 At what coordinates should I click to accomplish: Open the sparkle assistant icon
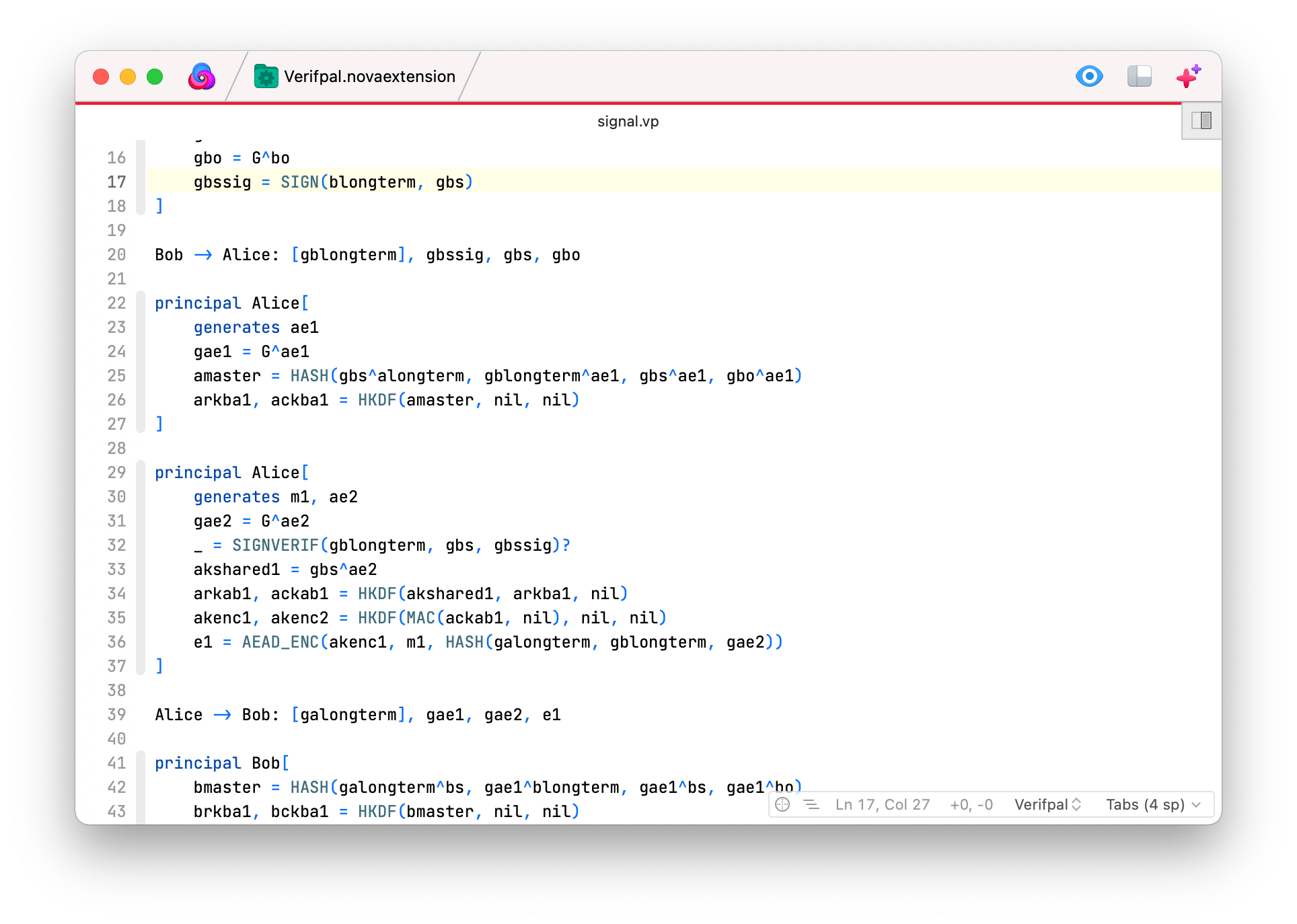click(x=1188, y=76)
